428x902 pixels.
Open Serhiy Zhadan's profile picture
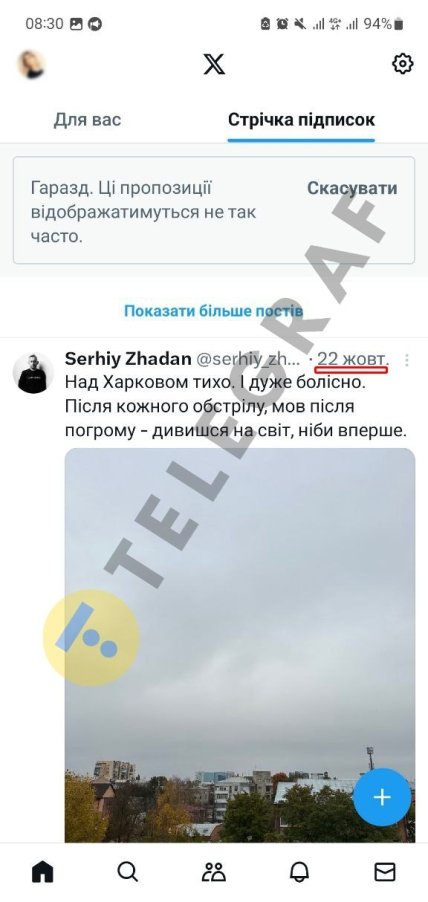pos(33,373)
